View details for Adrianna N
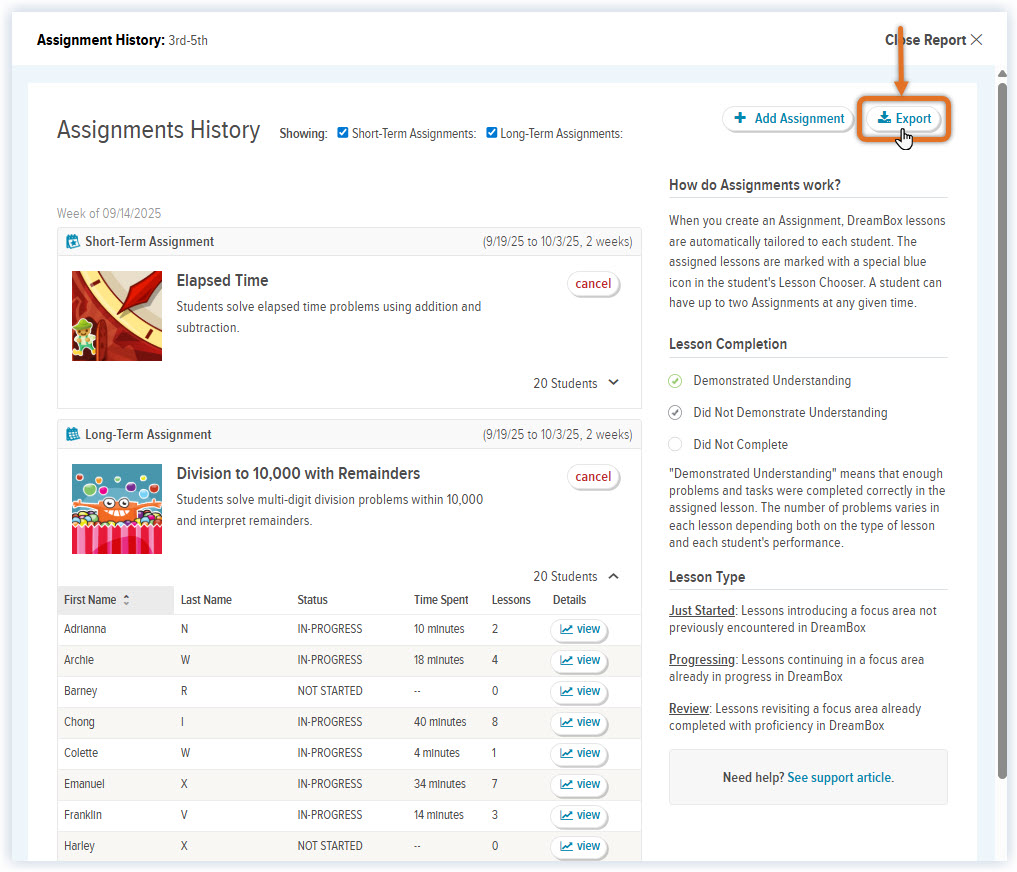Image resolution: width=1017 pixels, height=872 pixels. [579, 629]
